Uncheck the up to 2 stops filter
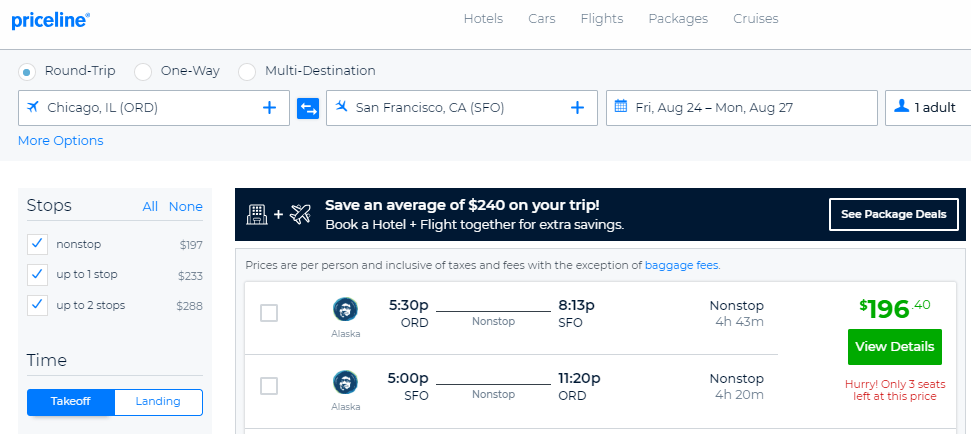The image size is (971, 434). pyautogui.click(x=38, y=305)
